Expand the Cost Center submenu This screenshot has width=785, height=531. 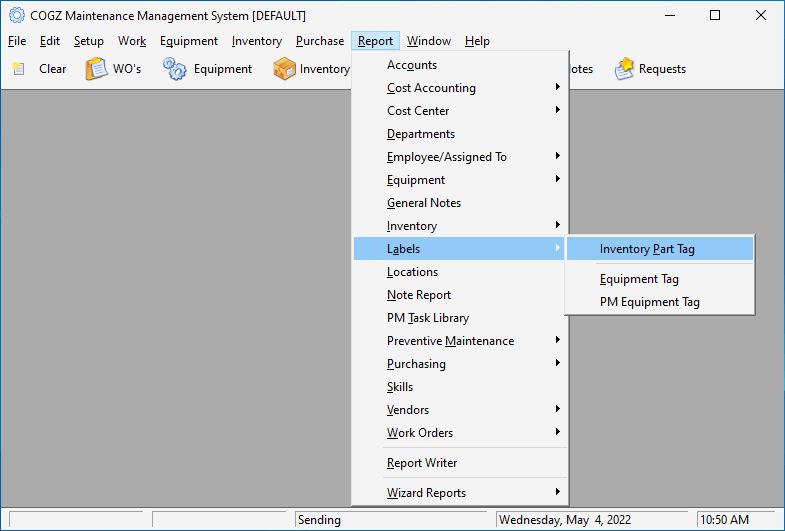coord(460,111)
